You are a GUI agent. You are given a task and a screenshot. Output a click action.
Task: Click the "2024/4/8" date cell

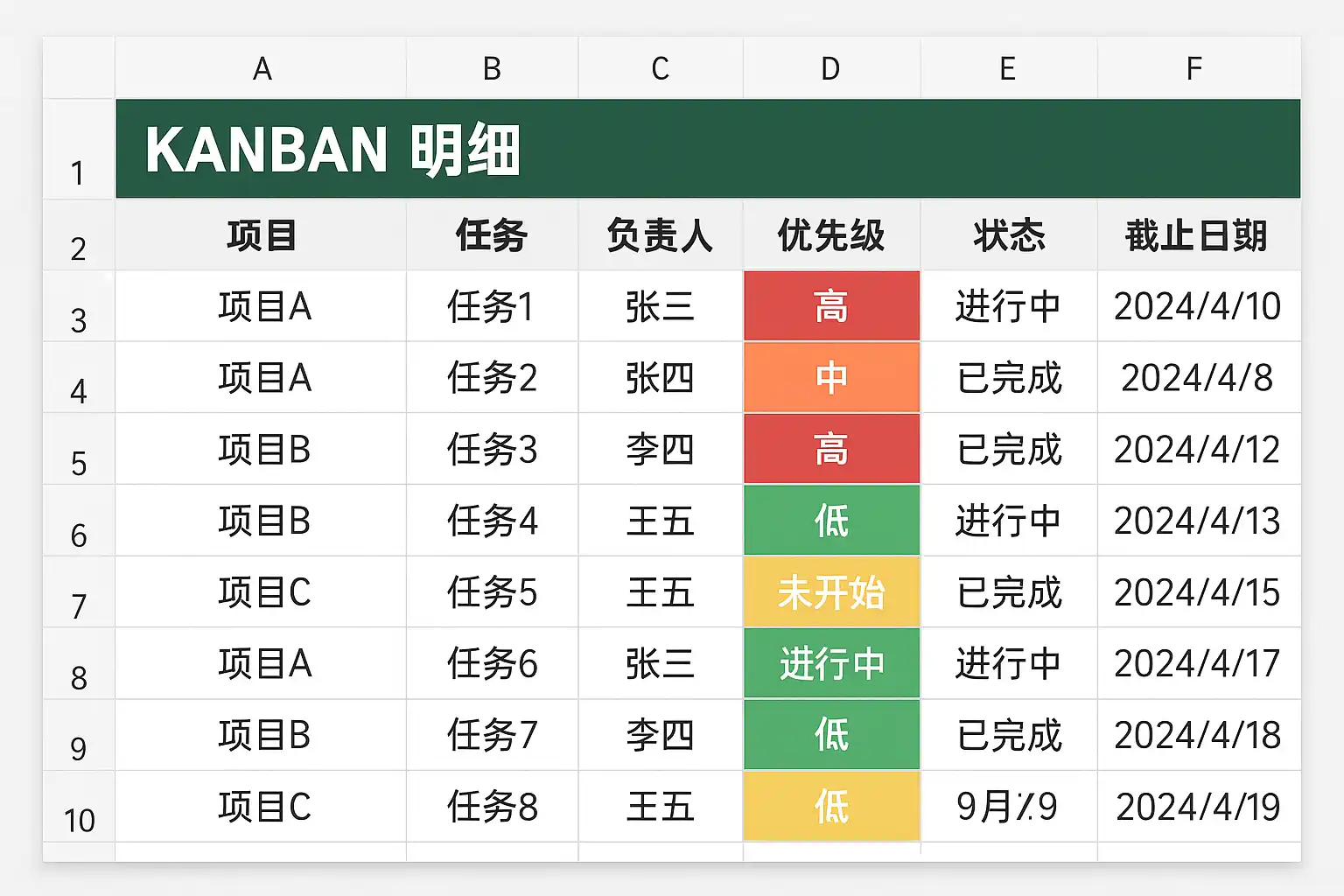point(1196,378)
